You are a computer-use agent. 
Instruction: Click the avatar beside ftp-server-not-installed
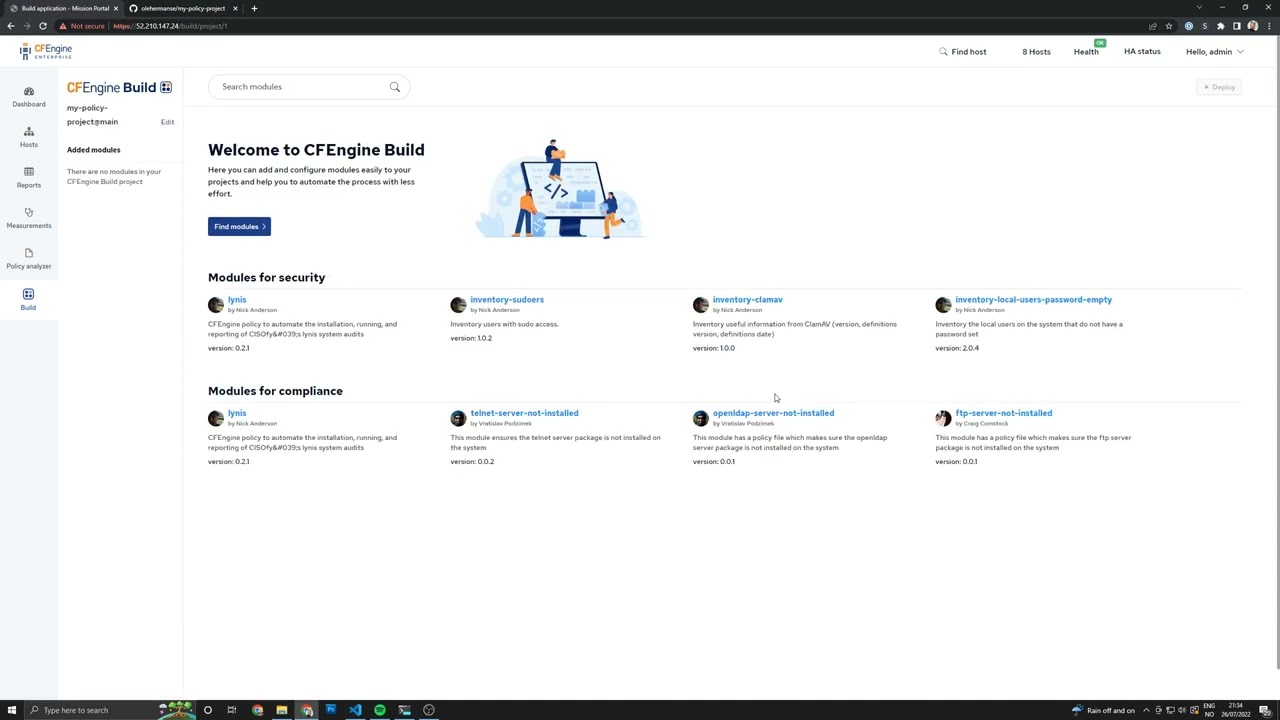tap(943, 418)
